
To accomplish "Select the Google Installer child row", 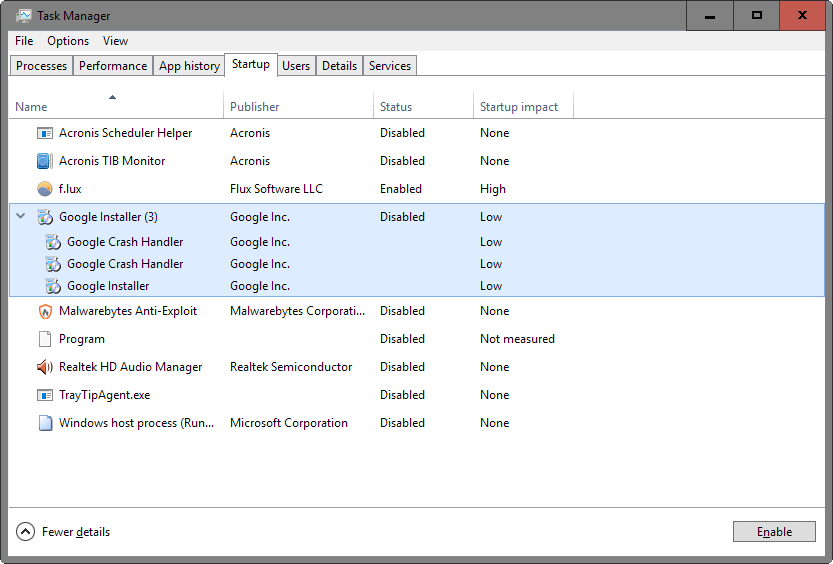I will point(108,286).
